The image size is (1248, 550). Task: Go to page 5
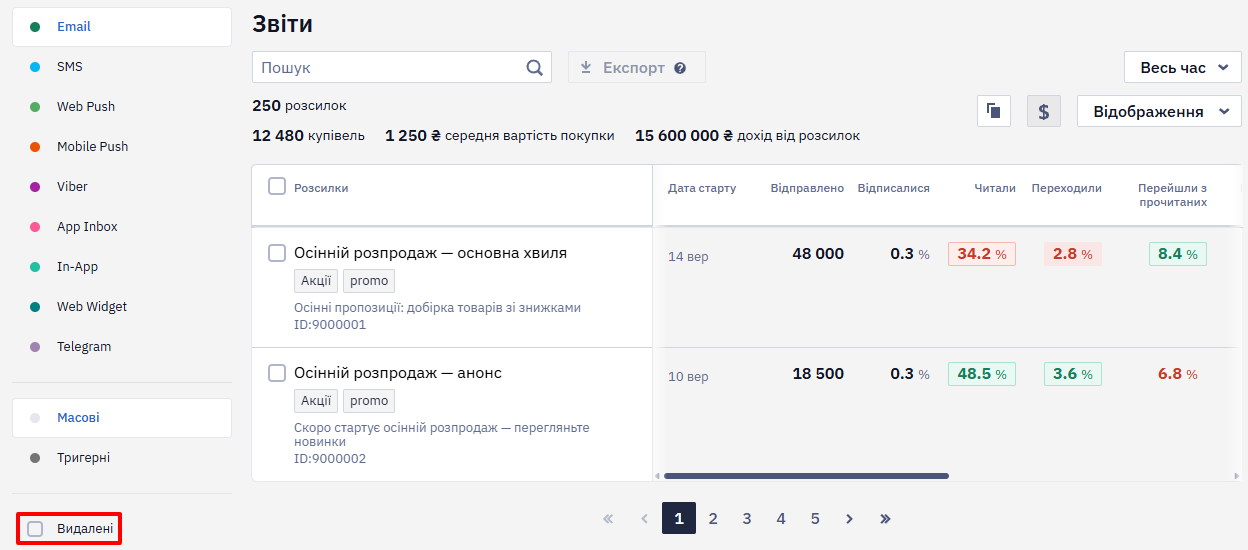[815, 518]
